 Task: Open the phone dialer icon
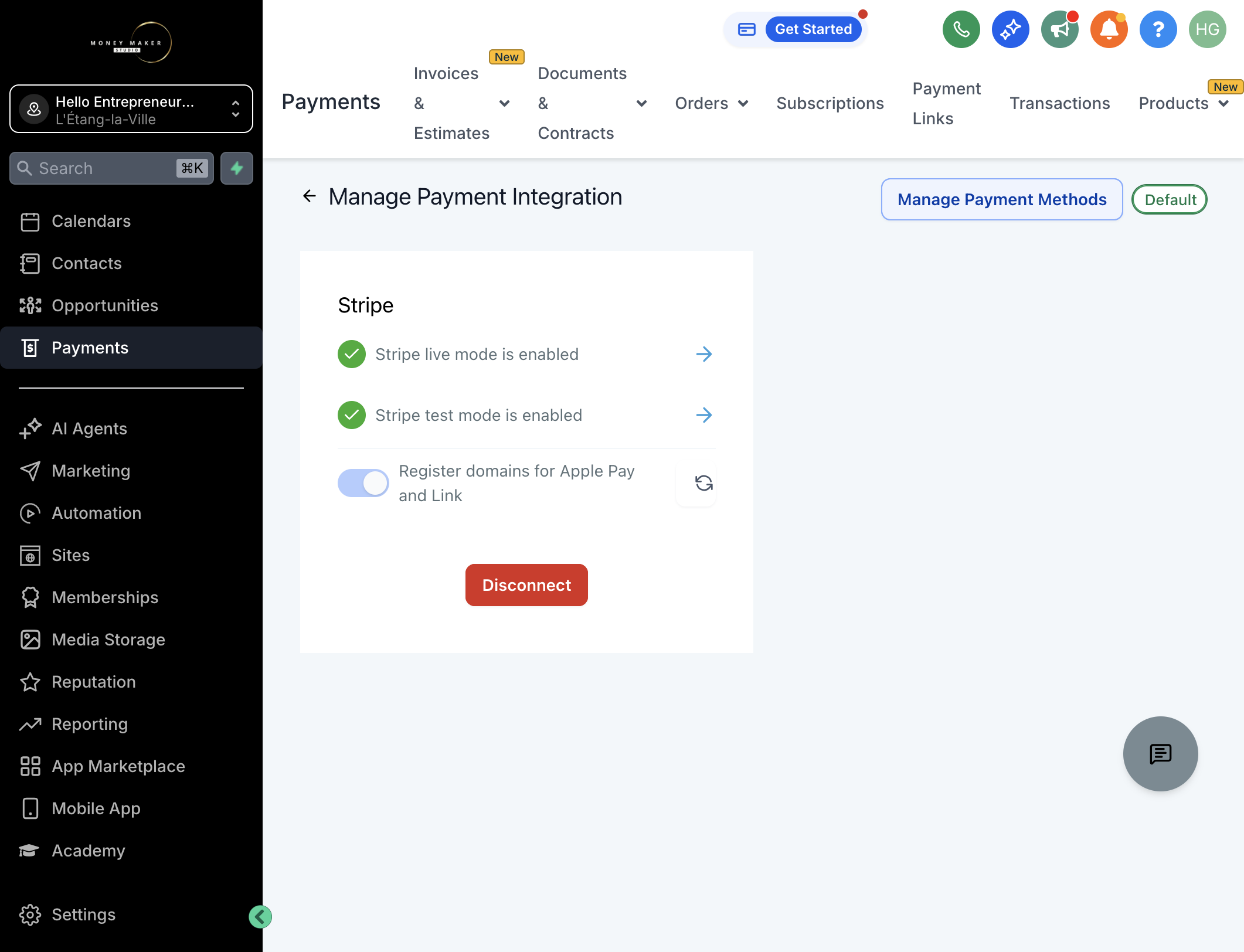pos(961,29)
